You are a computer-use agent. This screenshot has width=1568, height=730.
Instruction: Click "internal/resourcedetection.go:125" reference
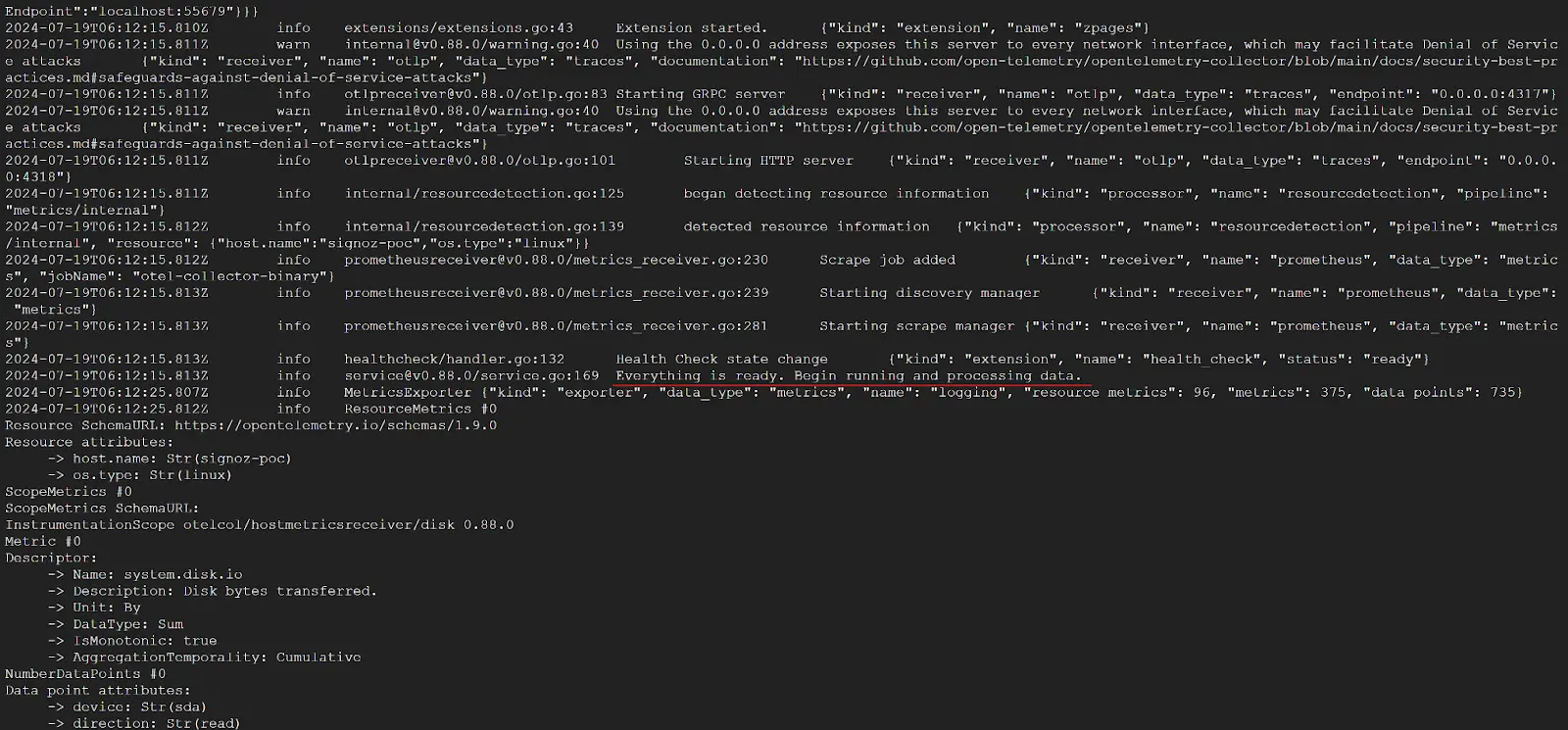pyautogui.click(x=484, y=193)
